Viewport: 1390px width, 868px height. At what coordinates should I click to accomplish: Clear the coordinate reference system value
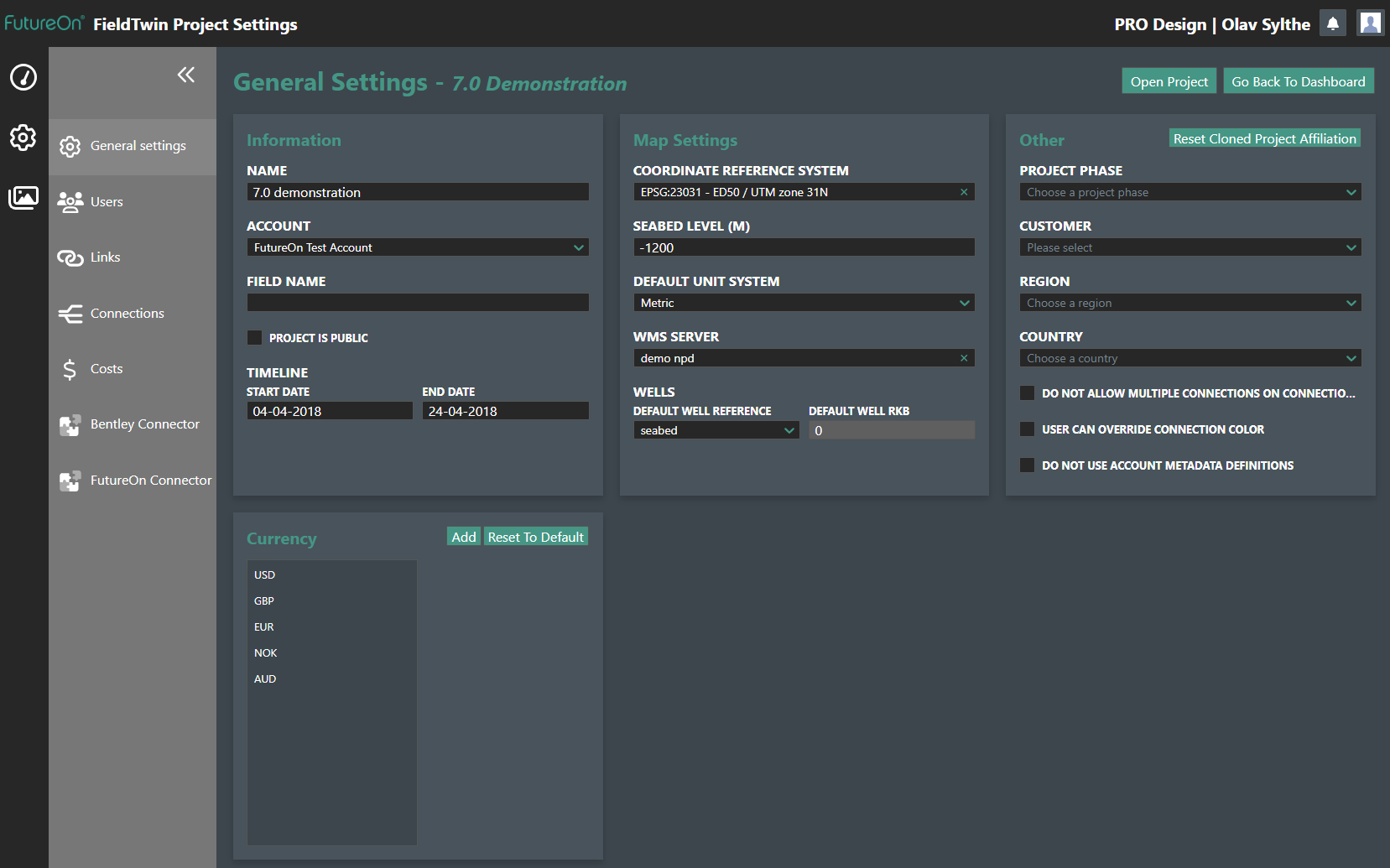click(964, 192)
